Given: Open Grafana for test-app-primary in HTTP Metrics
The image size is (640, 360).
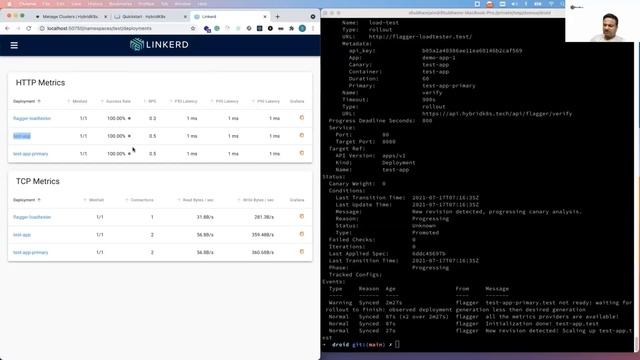Looking at the screenshot, I should click(302, 153).
